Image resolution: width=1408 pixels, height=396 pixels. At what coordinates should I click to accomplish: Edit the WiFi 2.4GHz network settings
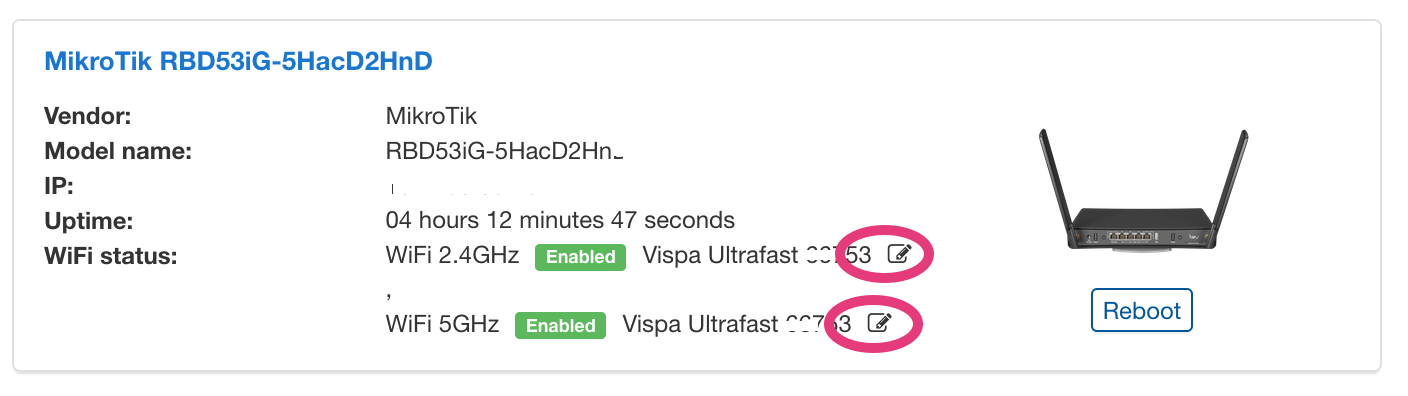point(899,254)
